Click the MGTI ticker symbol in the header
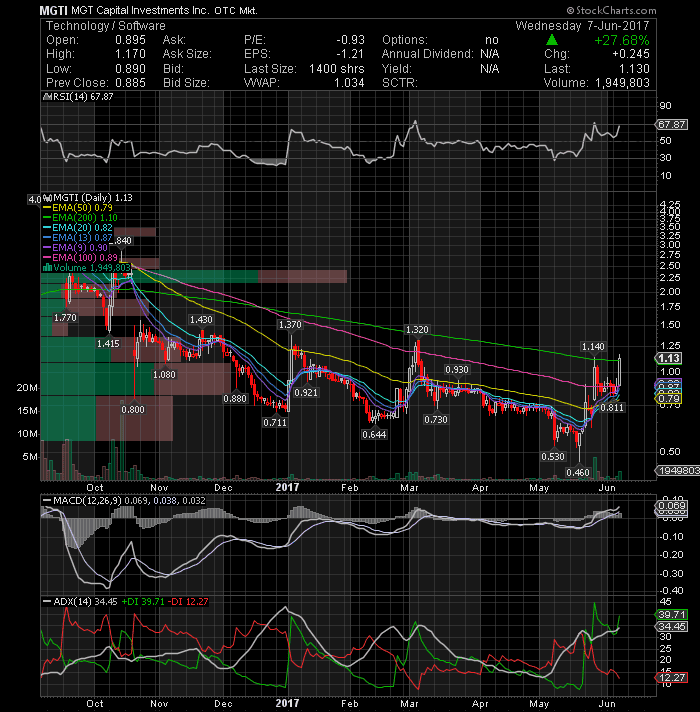Screen dimensions: 700x712 (x=54, y=10)
